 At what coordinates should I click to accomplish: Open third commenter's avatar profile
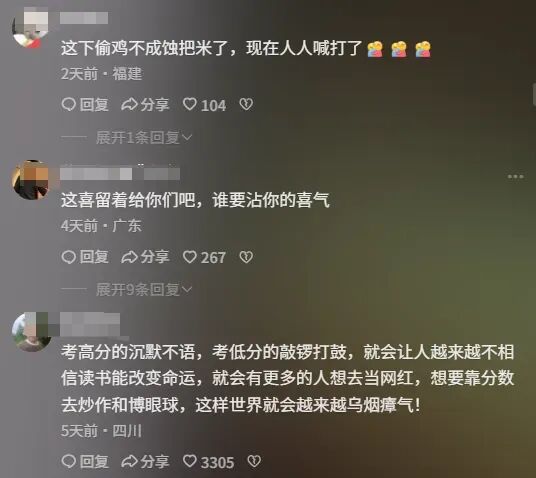click(31, 332)
